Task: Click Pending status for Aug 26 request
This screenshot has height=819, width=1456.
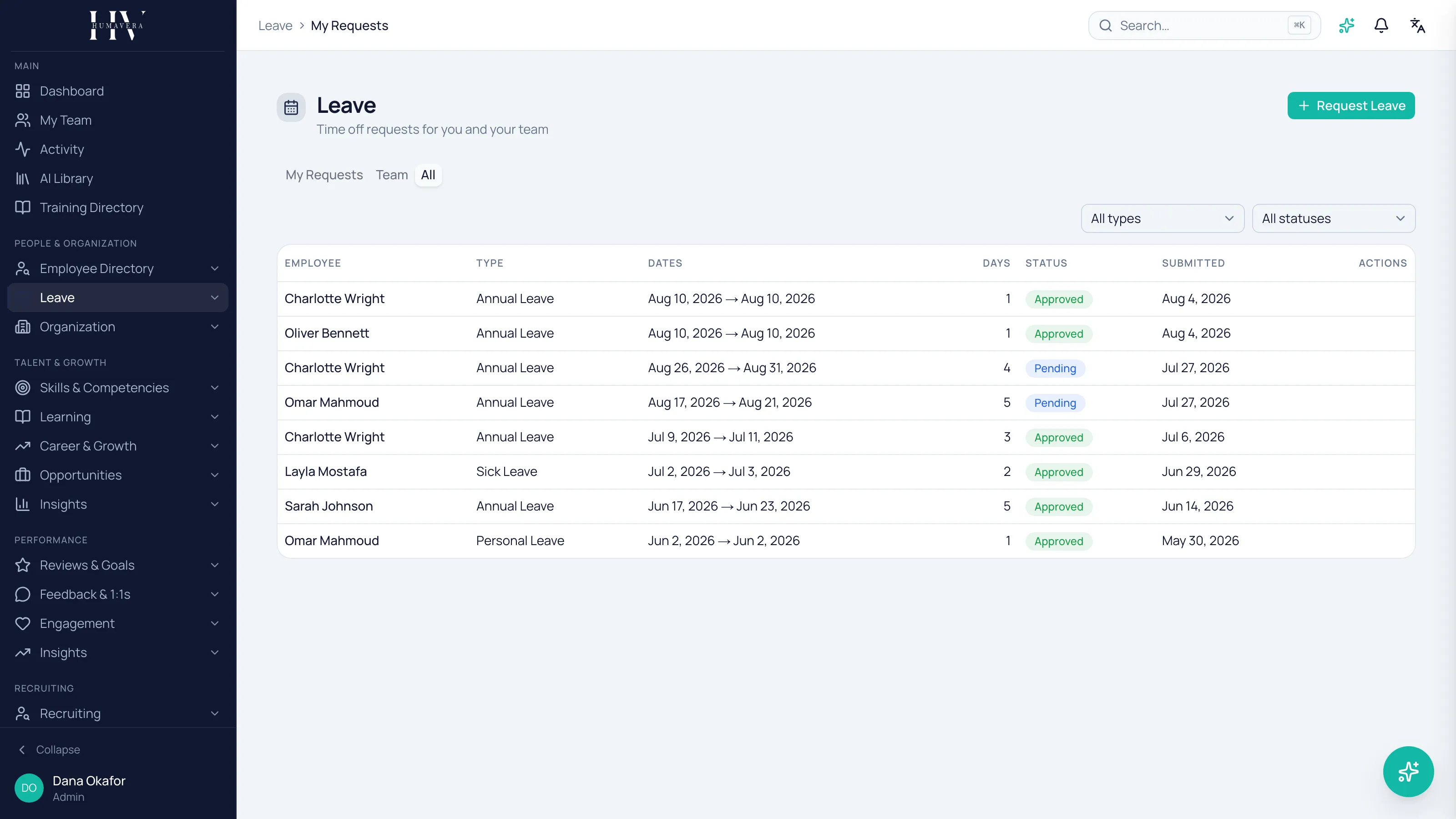Action: 1055,368
